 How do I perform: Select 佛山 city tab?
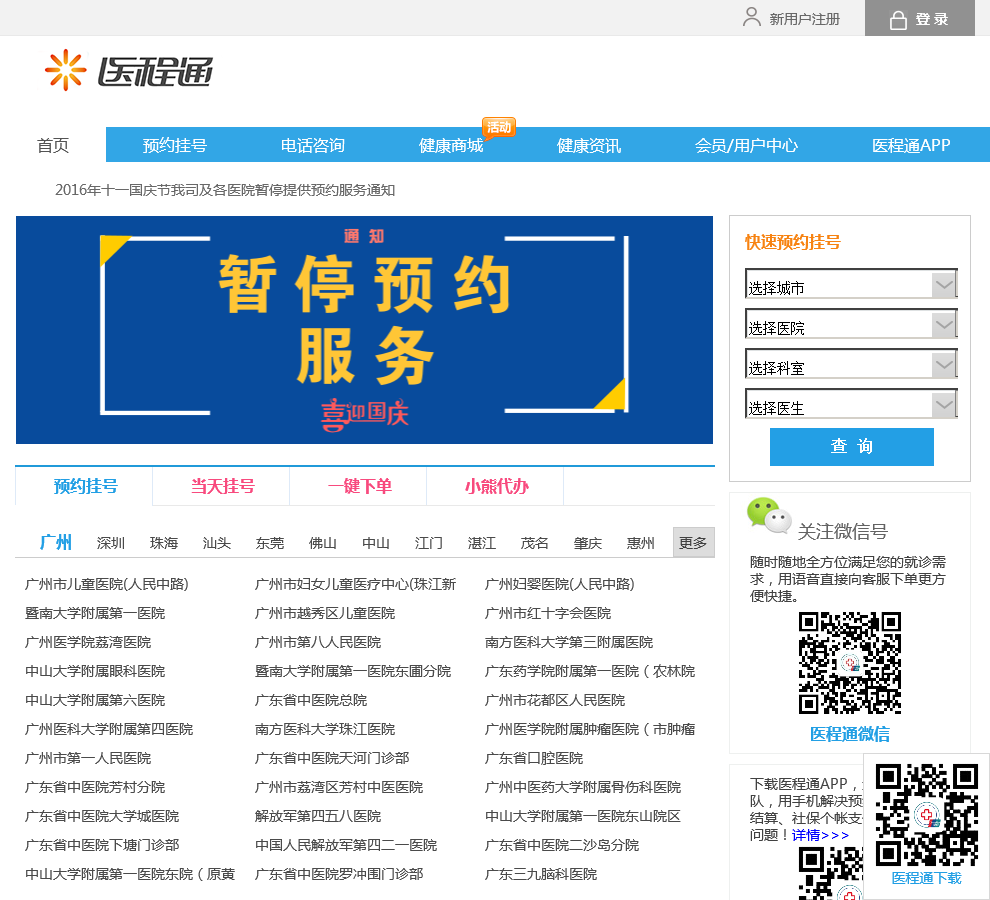pyautogui.click(x=323, y=543)
